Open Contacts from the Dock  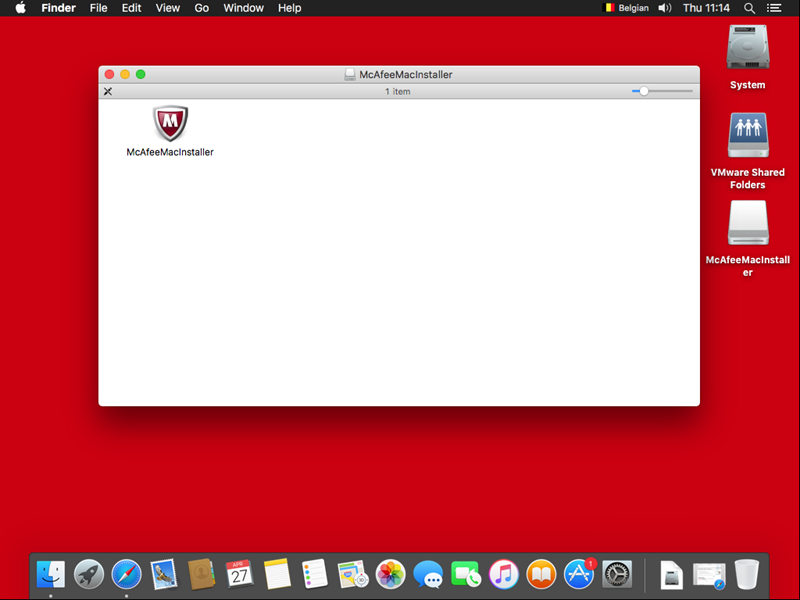click(202, 573)
